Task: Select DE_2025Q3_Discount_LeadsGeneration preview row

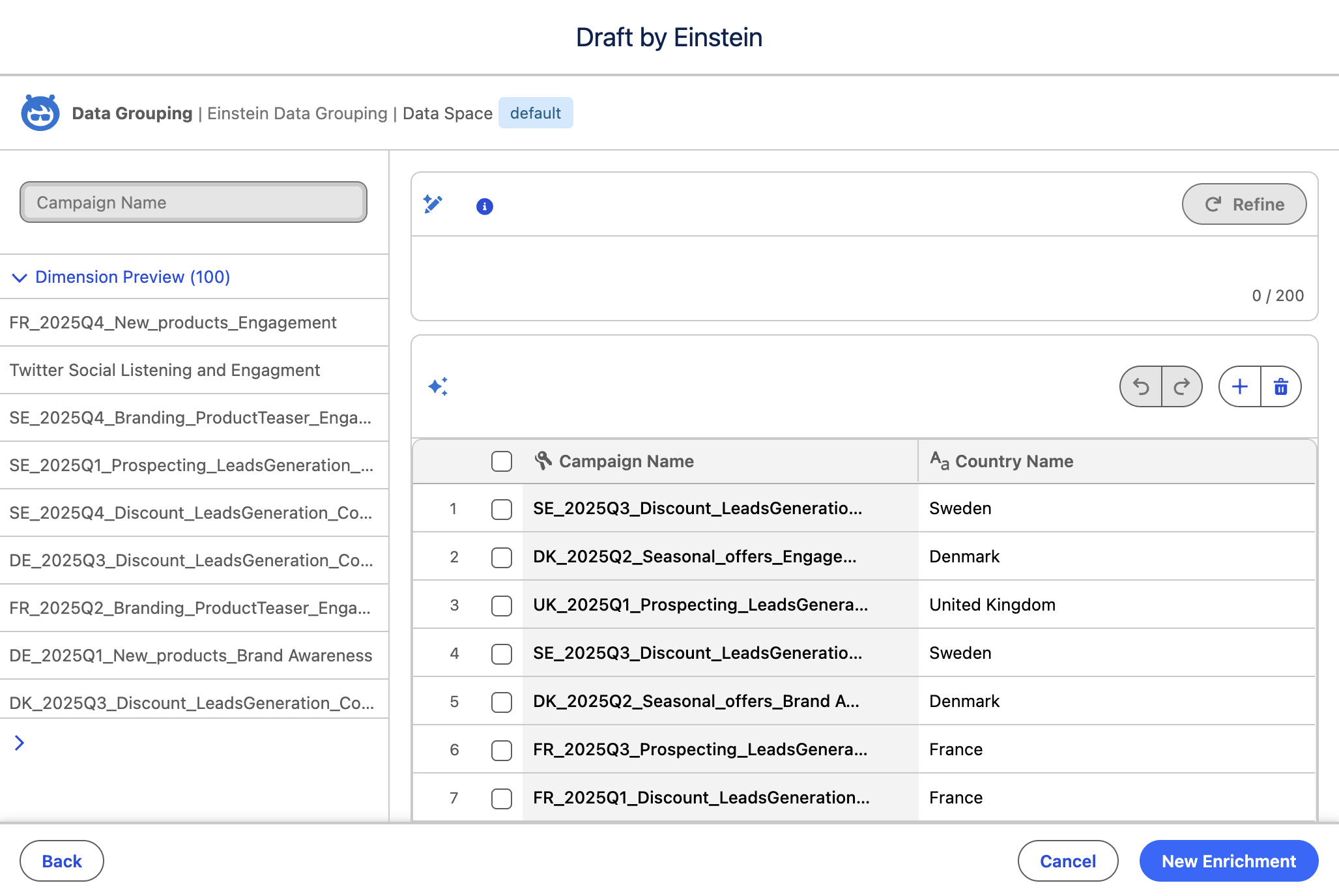Action: click(x=194, y=560)
